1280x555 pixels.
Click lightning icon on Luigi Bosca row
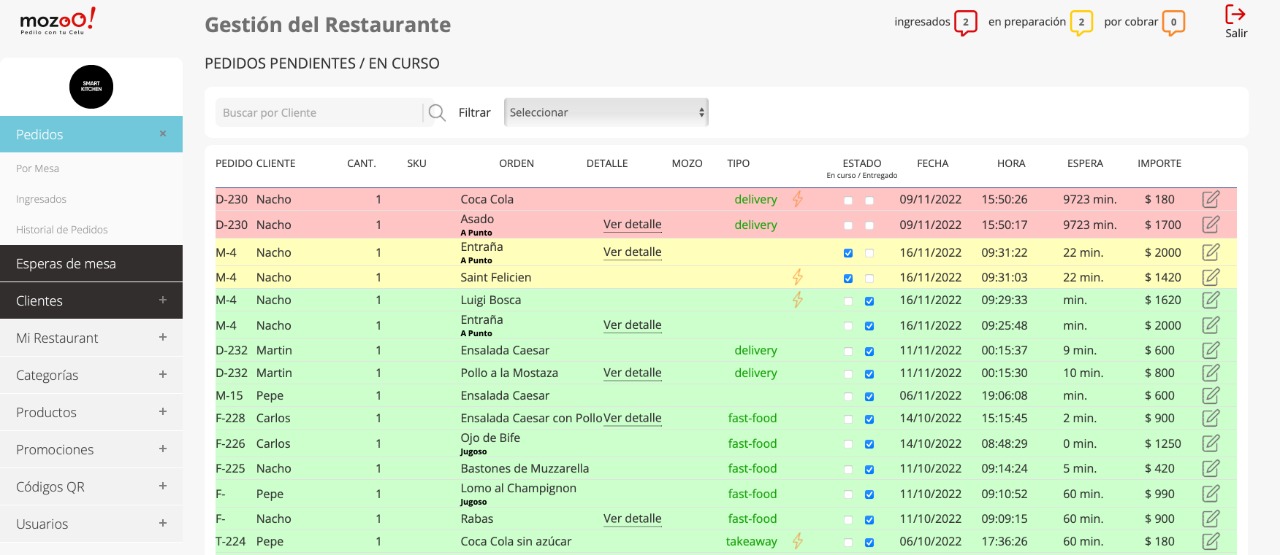(798, 300)
